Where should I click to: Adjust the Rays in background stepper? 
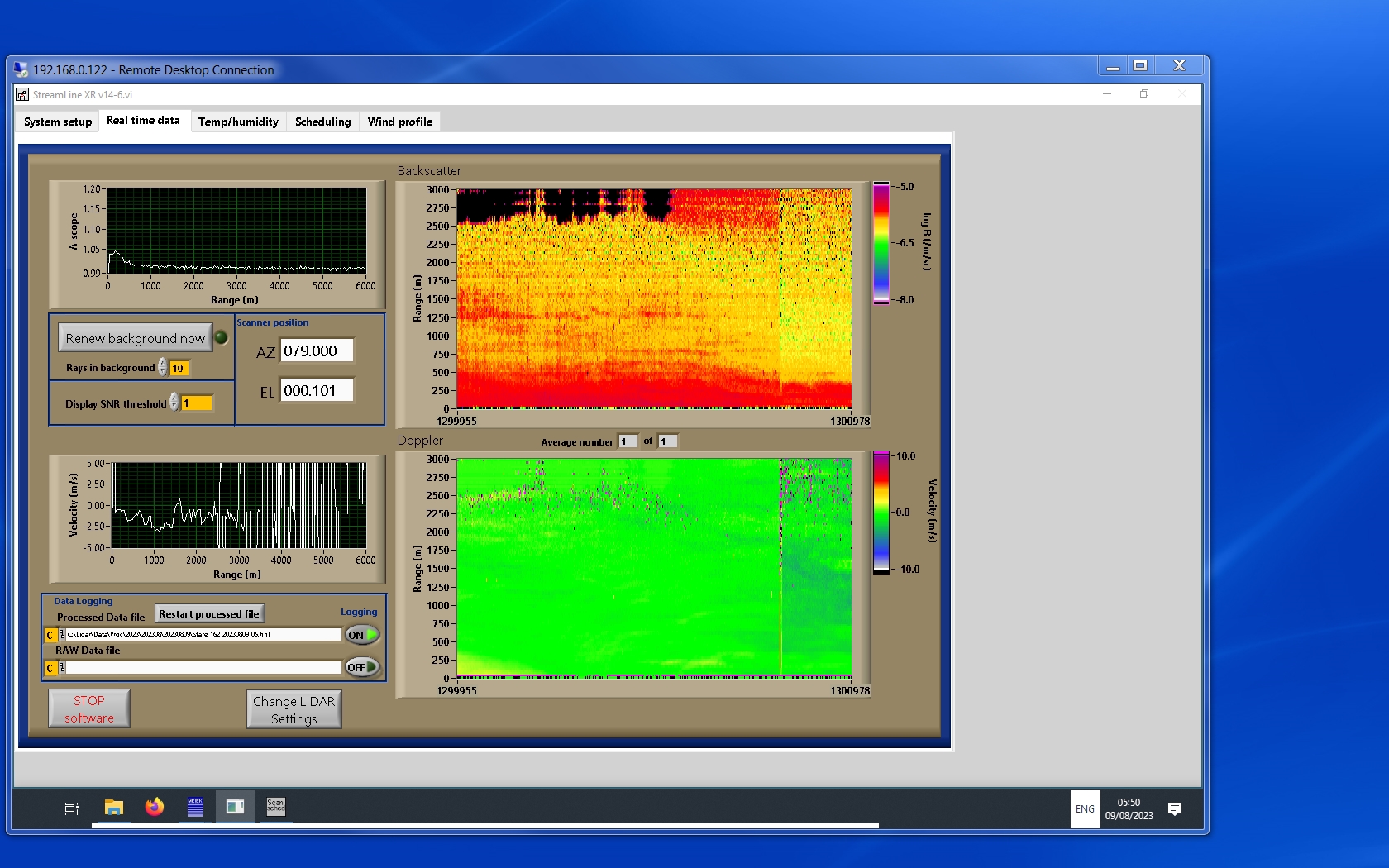tap(163, 367)
